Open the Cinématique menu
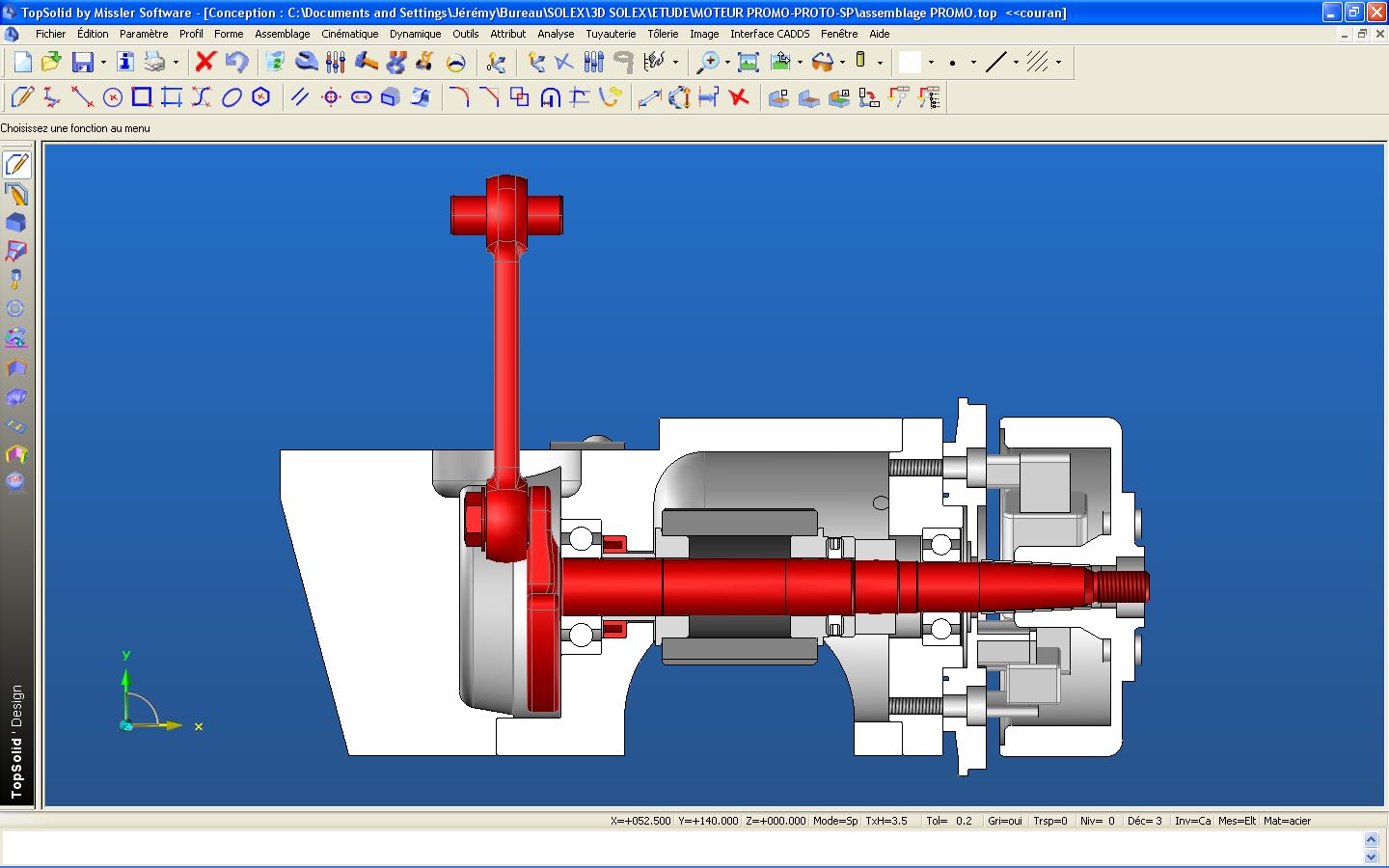 (349, 34)
